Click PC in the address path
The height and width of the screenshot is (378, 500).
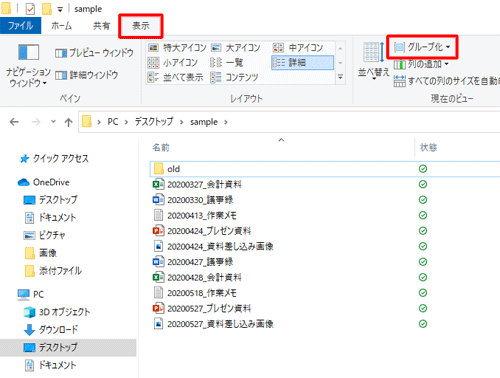pos(113,122)
